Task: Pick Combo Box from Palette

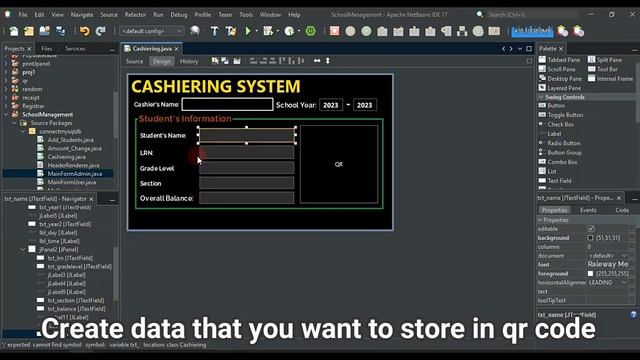Action: (x=558, y=162)
